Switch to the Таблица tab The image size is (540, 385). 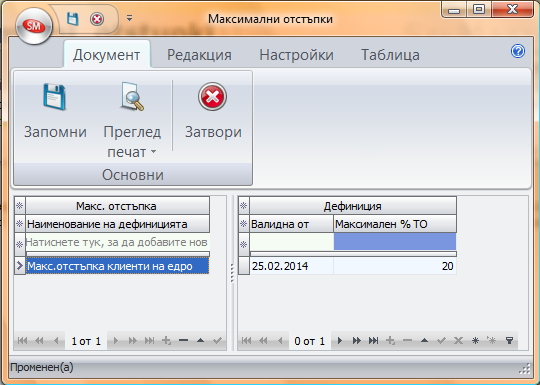pos(390,55)
